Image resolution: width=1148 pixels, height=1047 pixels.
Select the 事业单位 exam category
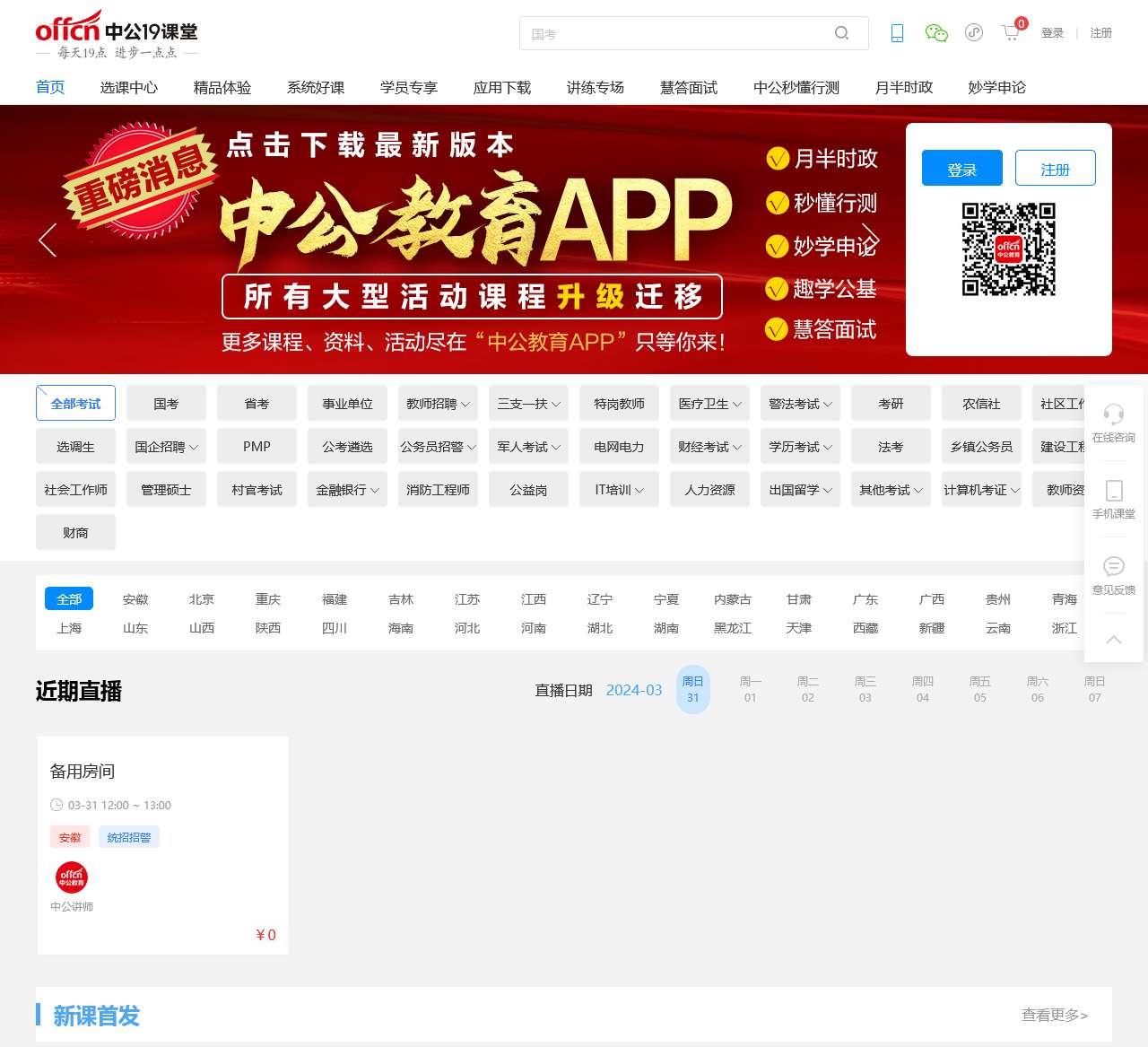click(347, 404)
